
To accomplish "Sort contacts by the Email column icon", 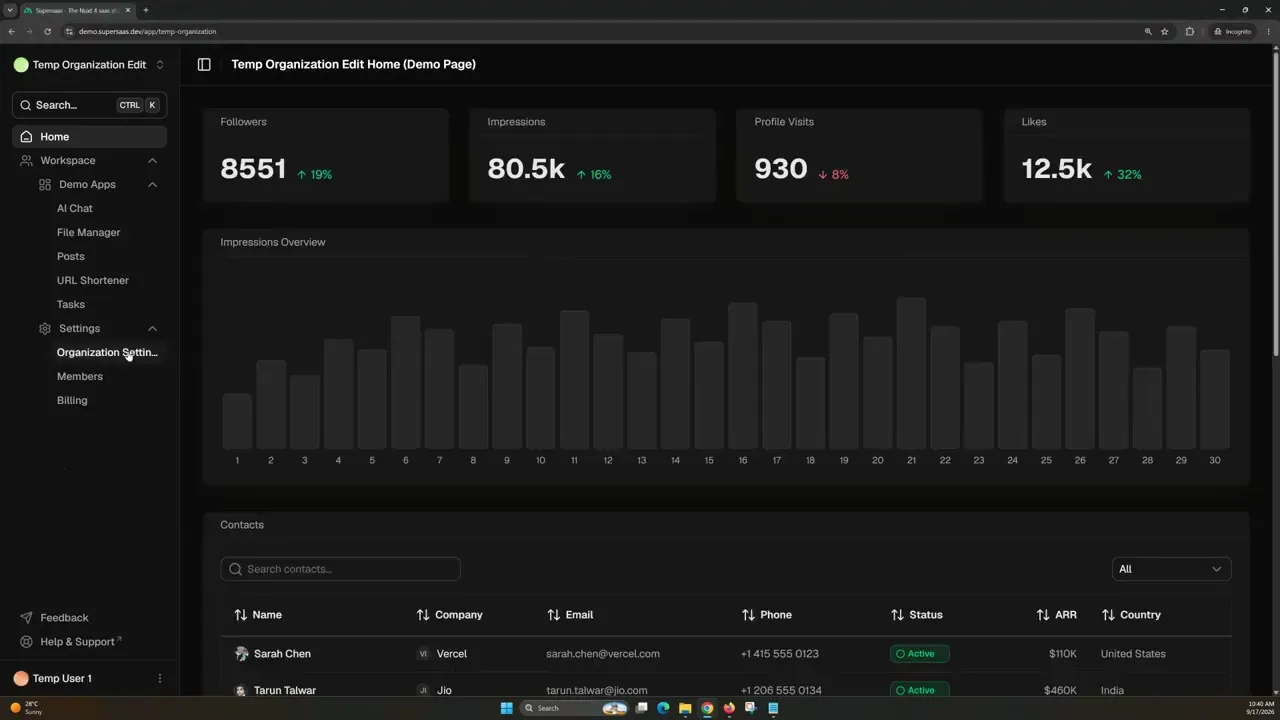I will pos(554,615).
